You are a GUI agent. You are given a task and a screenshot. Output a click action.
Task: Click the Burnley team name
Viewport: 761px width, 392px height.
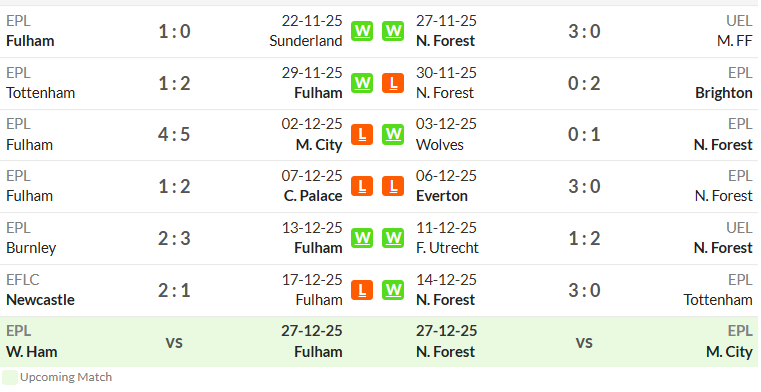click(31, 248)
